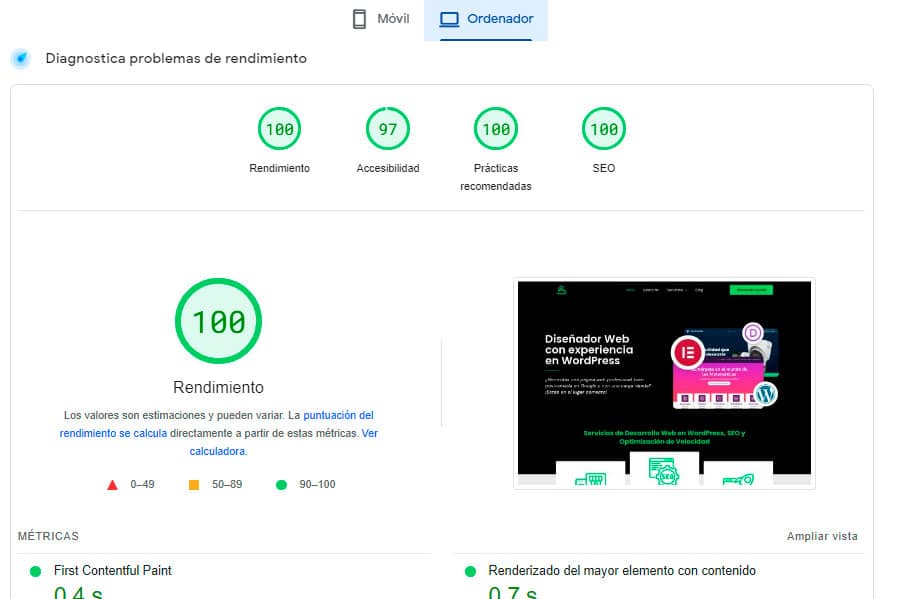Click the First Contentful Paint metric label
Screen dimensions: 901x599
pos(112,570)
